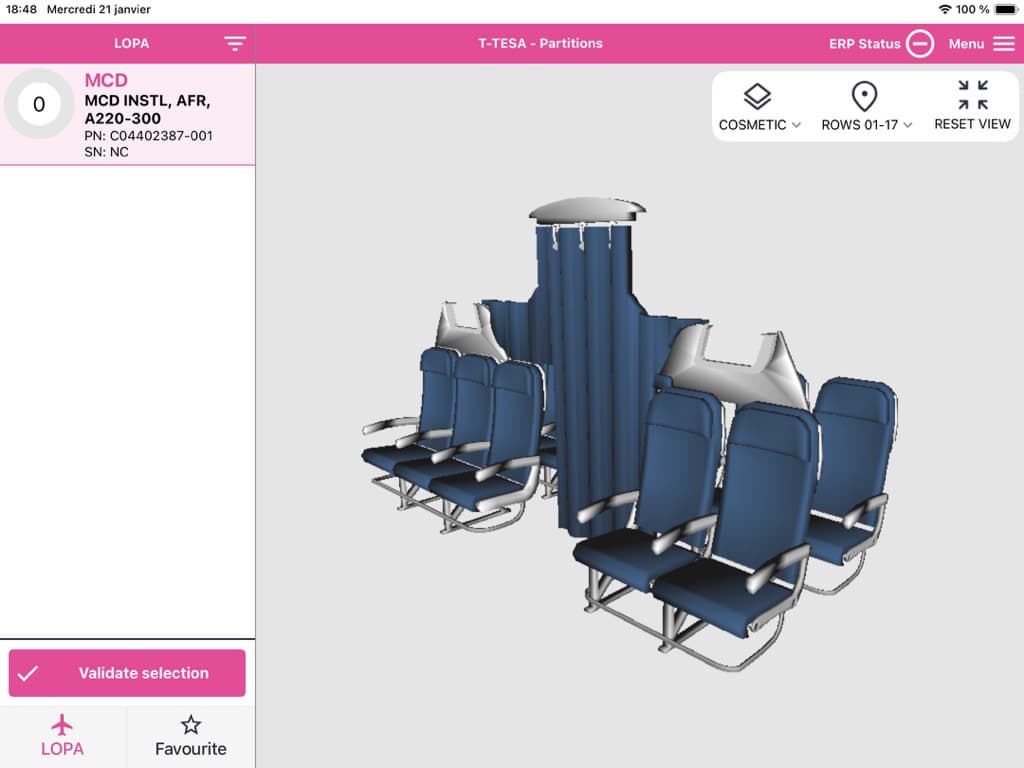Tap the location pin icon for rows
Screen dimensions: 1024x768
coord(864,97)
